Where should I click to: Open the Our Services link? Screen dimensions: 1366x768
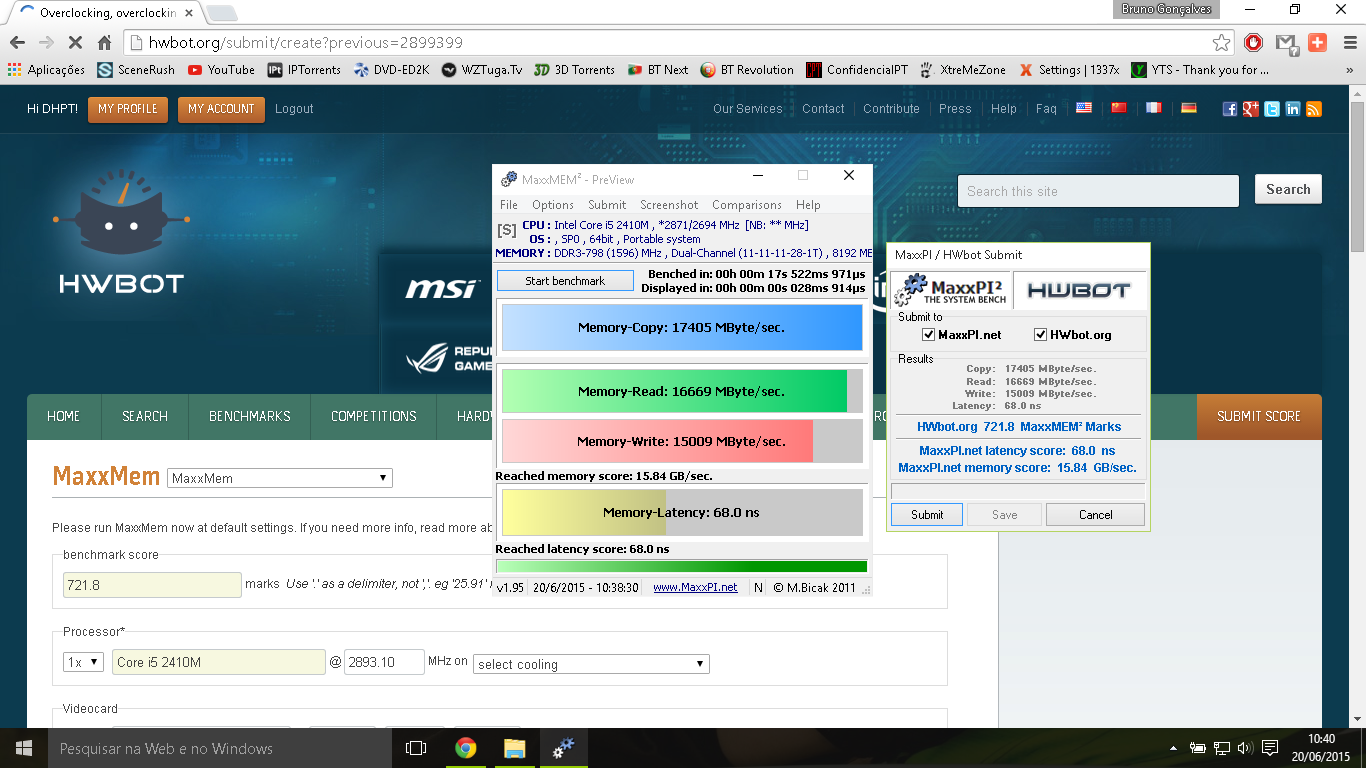[747, 109]
